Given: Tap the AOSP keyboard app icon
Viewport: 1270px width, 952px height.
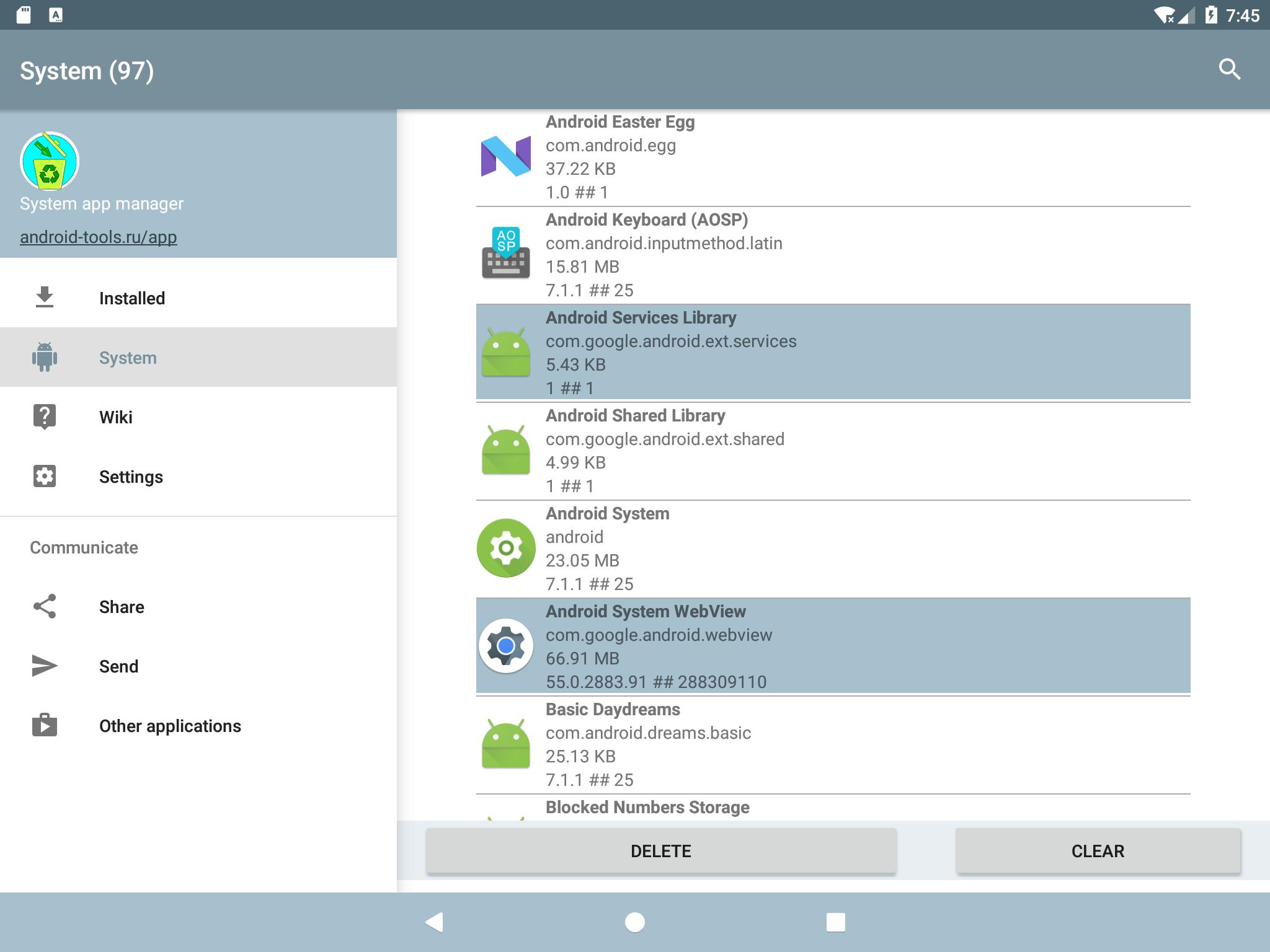Looking at the screenshot, I should (506, 253).
